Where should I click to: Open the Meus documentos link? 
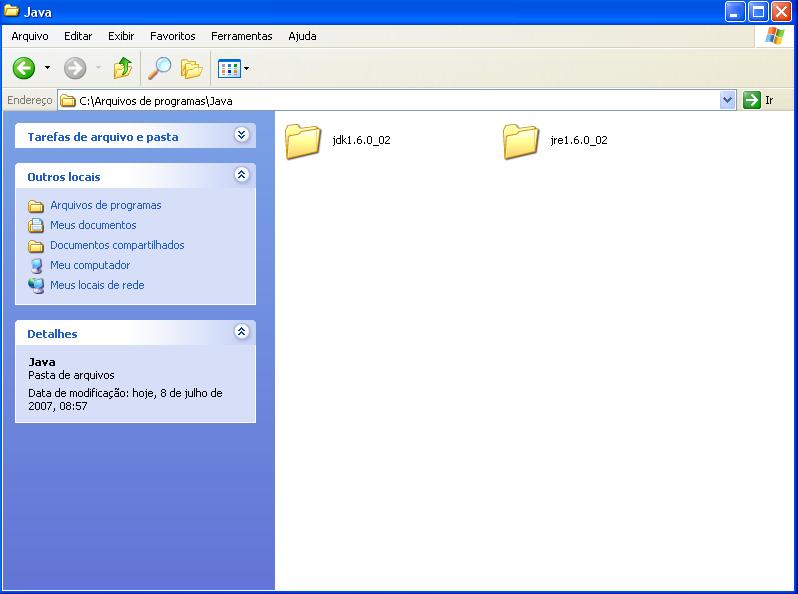(93, 225)
